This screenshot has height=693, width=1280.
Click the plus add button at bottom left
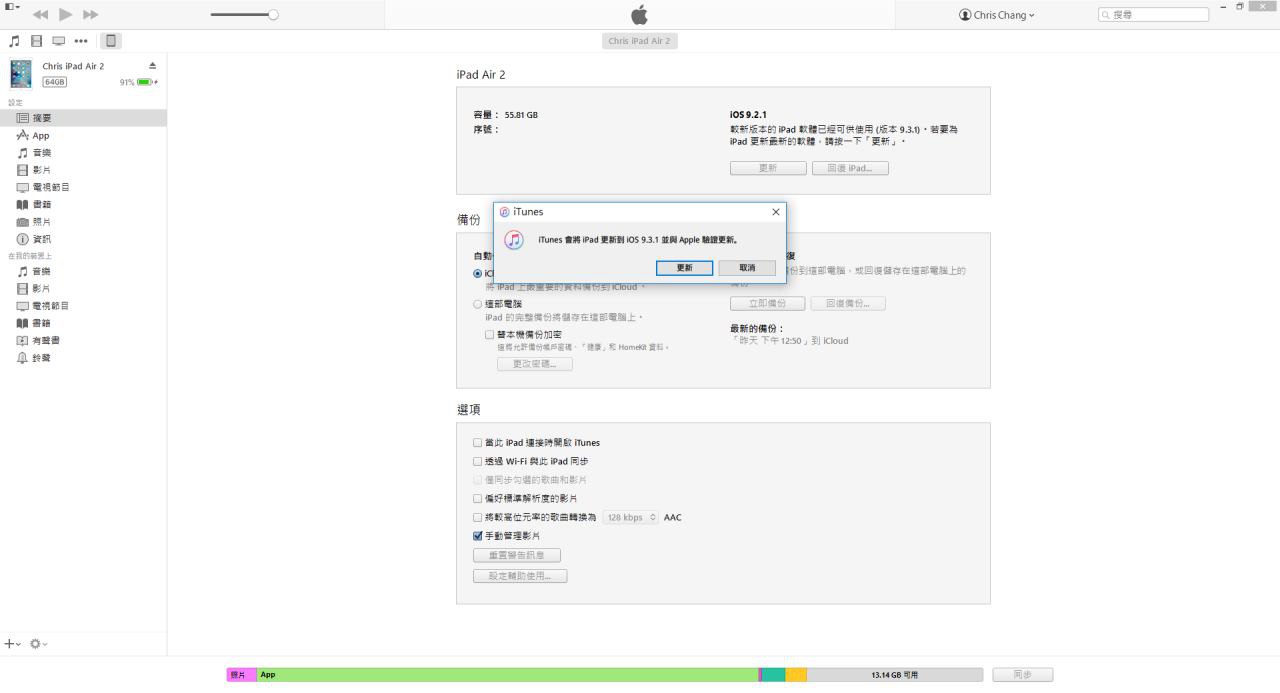[12, 644]
